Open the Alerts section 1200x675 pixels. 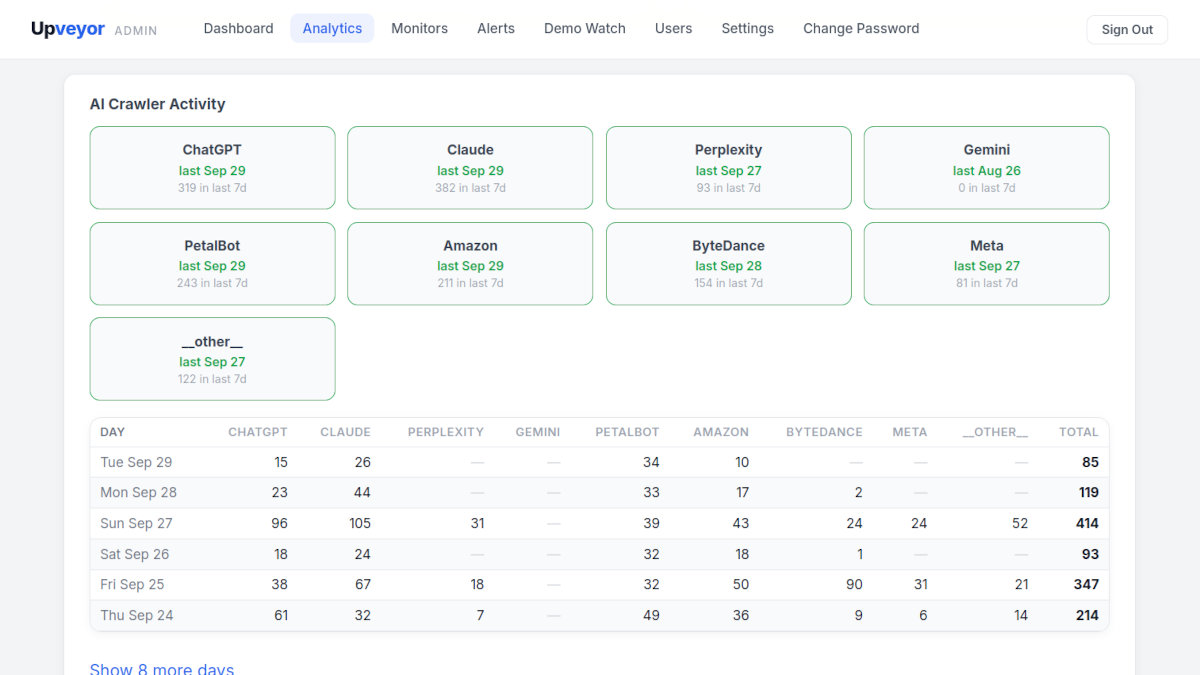click(x=496, y=28)
